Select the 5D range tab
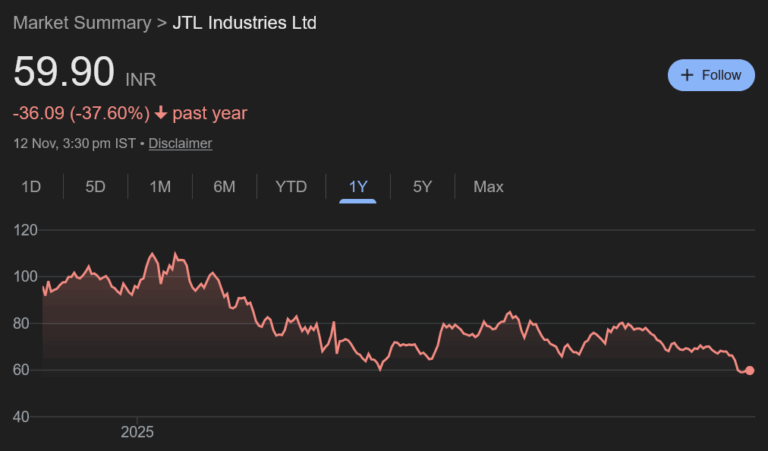Screen dimensions: 768x451 [95, 186]
